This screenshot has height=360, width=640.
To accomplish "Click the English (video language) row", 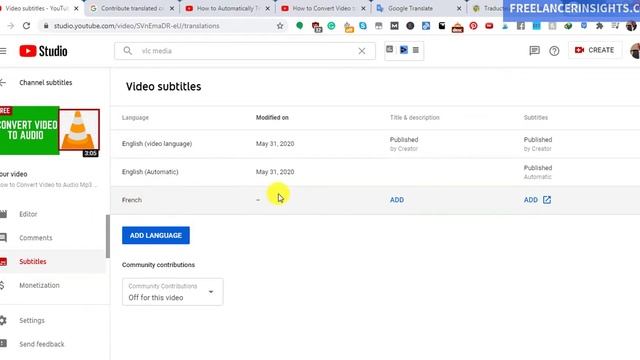I will (375, 144).
